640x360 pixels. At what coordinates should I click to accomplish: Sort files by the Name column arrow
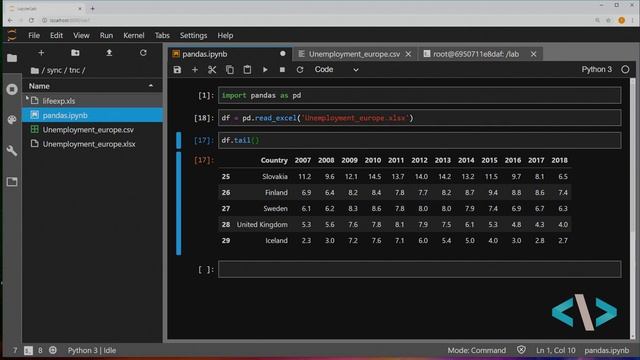pyautogui.click(x=151, y=86)
